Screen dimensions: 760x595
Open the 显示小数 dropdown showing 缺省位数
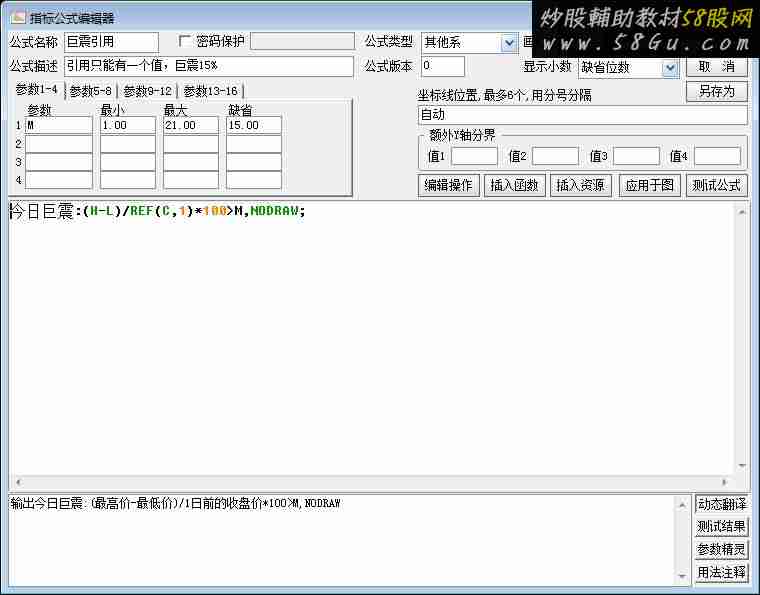(670, 68)
